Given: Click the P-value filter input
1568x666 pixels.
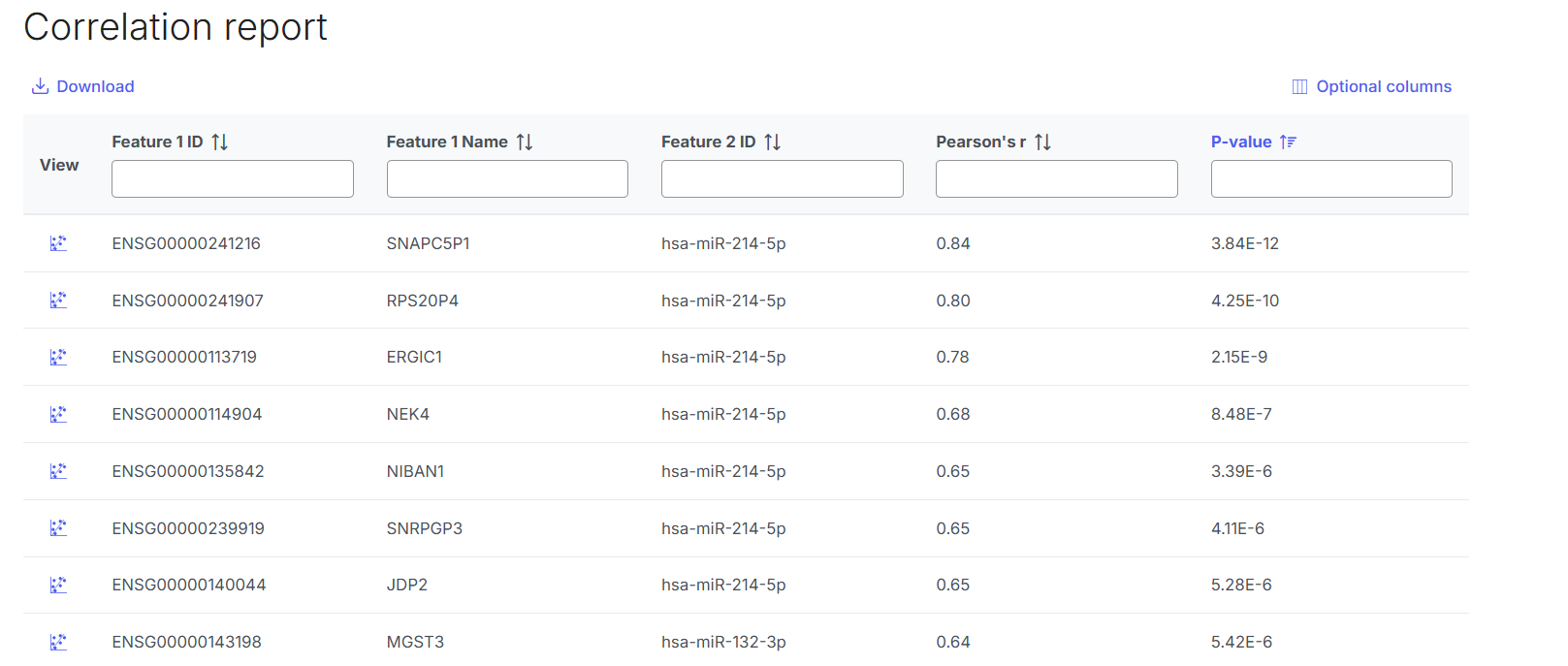Looking at the screenshot, I should [1330, 179].
